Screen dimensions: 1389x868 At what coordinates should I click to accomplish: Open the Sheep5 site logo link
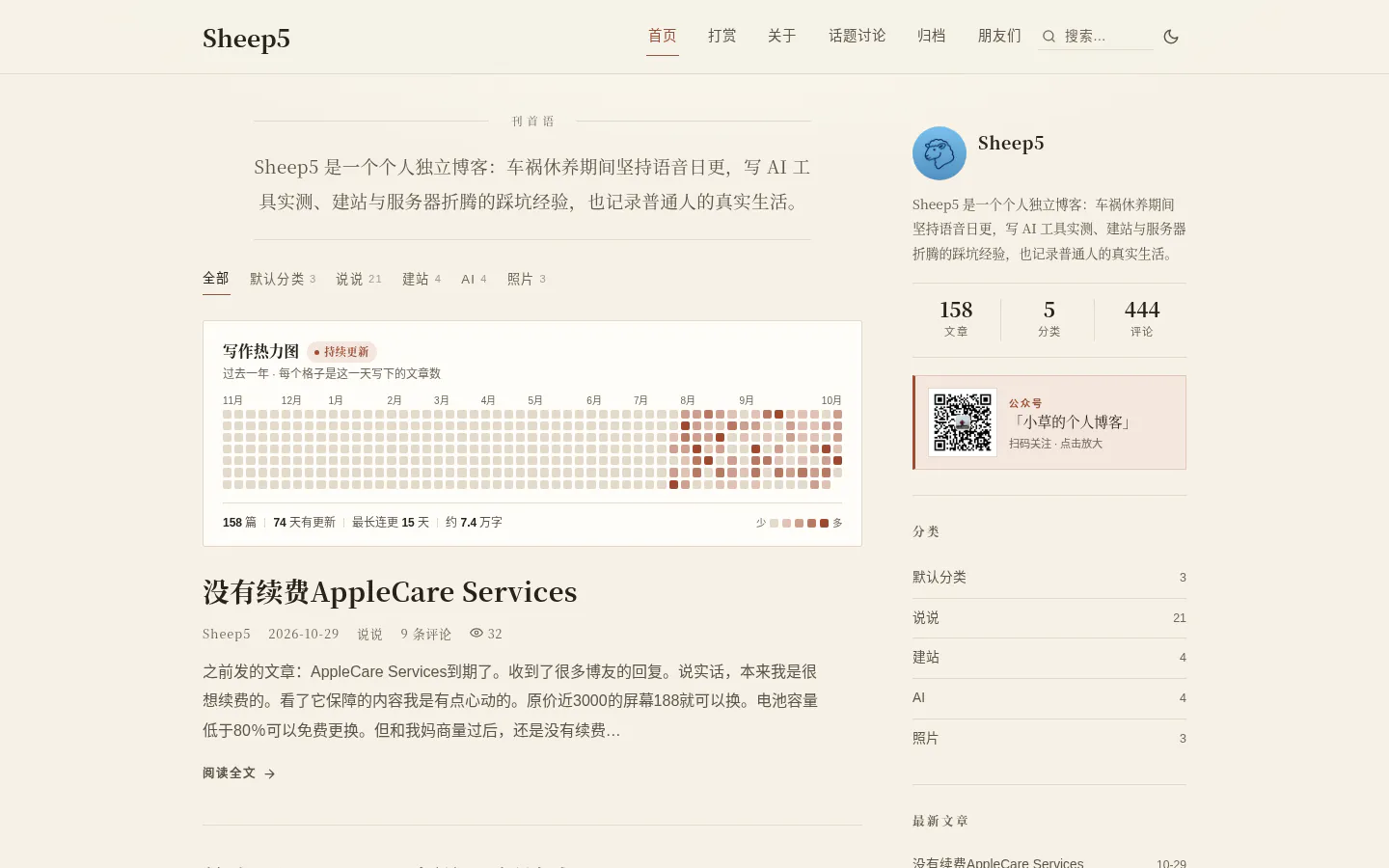tap(246, 38)
